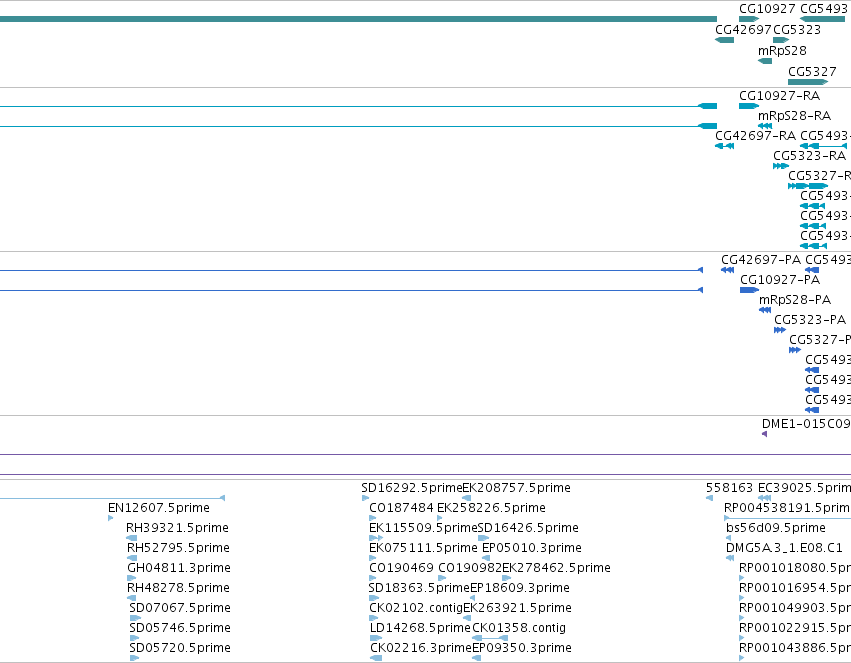Click EST EK208757.5prime
This screenshot has height=663, width=851.
(x=516, y=488)
